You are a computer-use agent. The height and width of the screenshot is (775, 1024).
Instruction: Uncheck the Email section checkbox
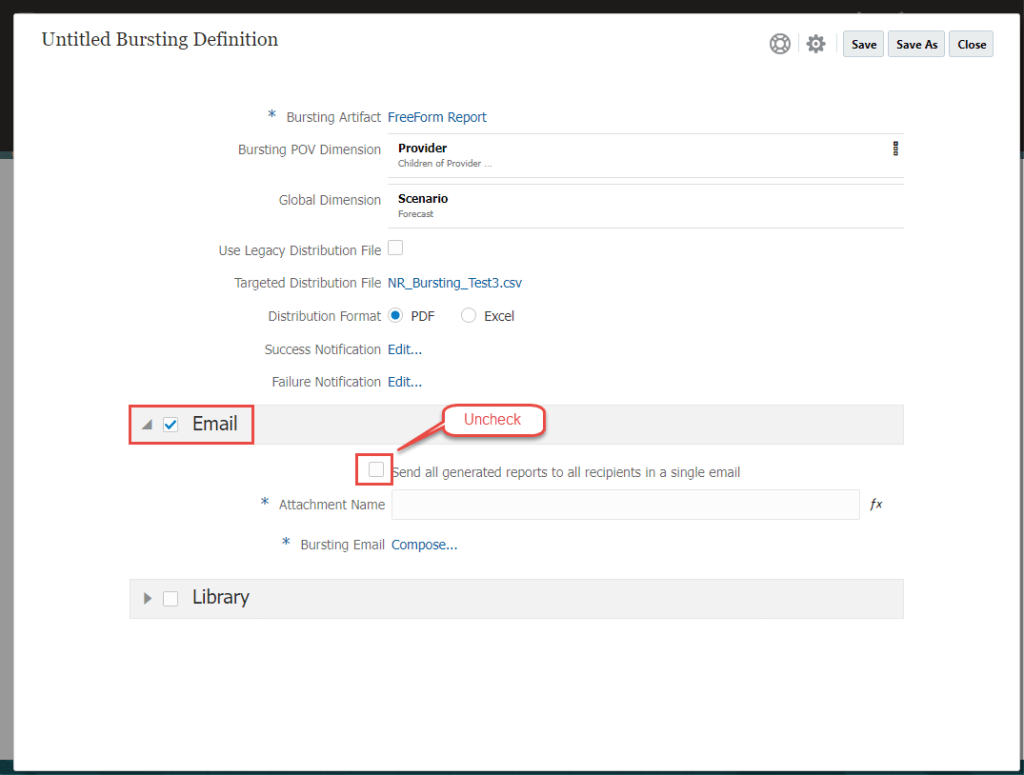[171, 425]
